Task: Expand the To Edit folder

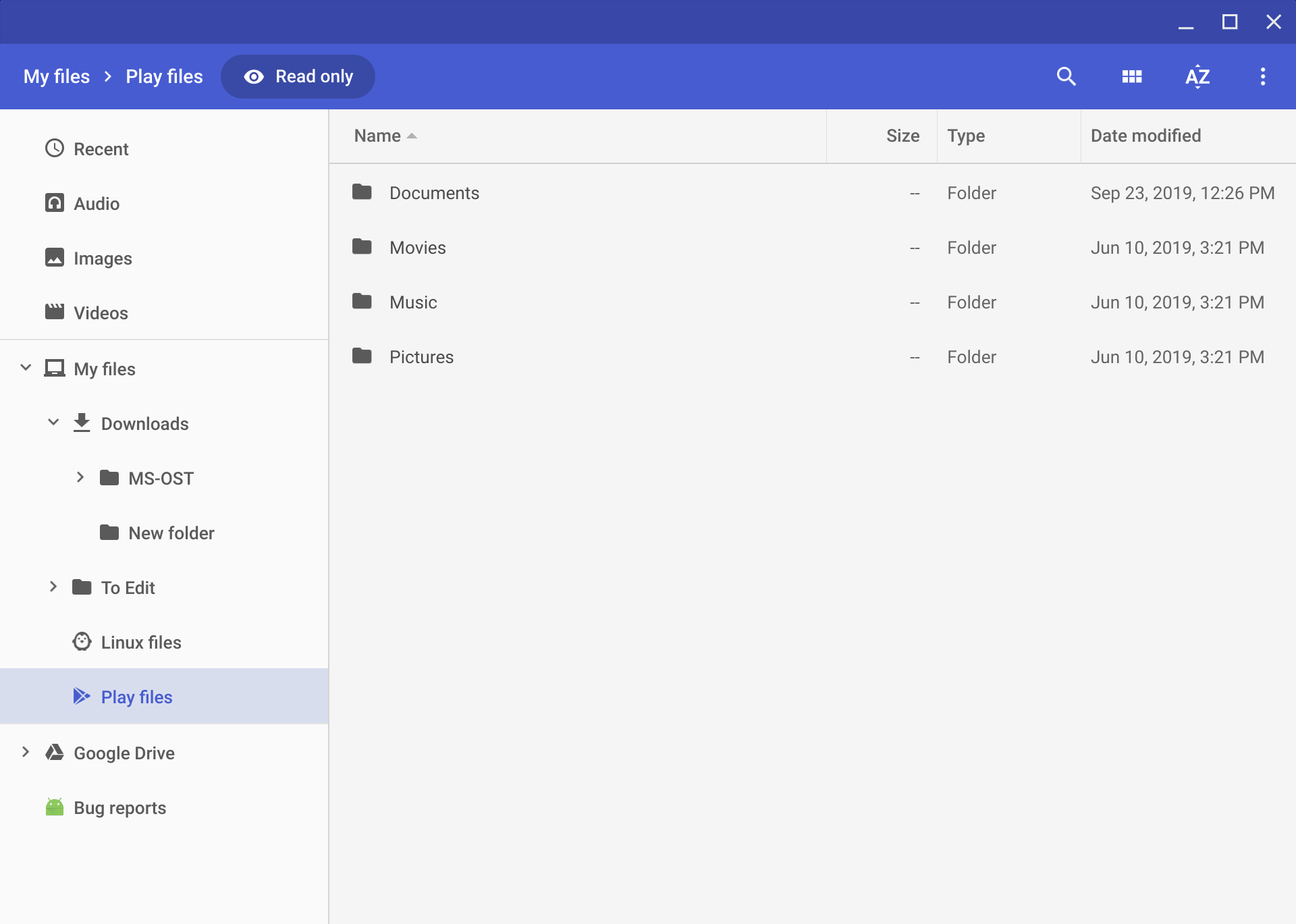Action: [54, 587]
